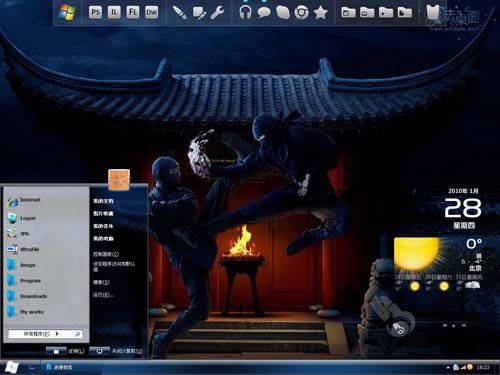Open the fourth folder icon in the dock
Viewport: 500px width, 375px height.
pyautogui.click(x=405, y=13)
